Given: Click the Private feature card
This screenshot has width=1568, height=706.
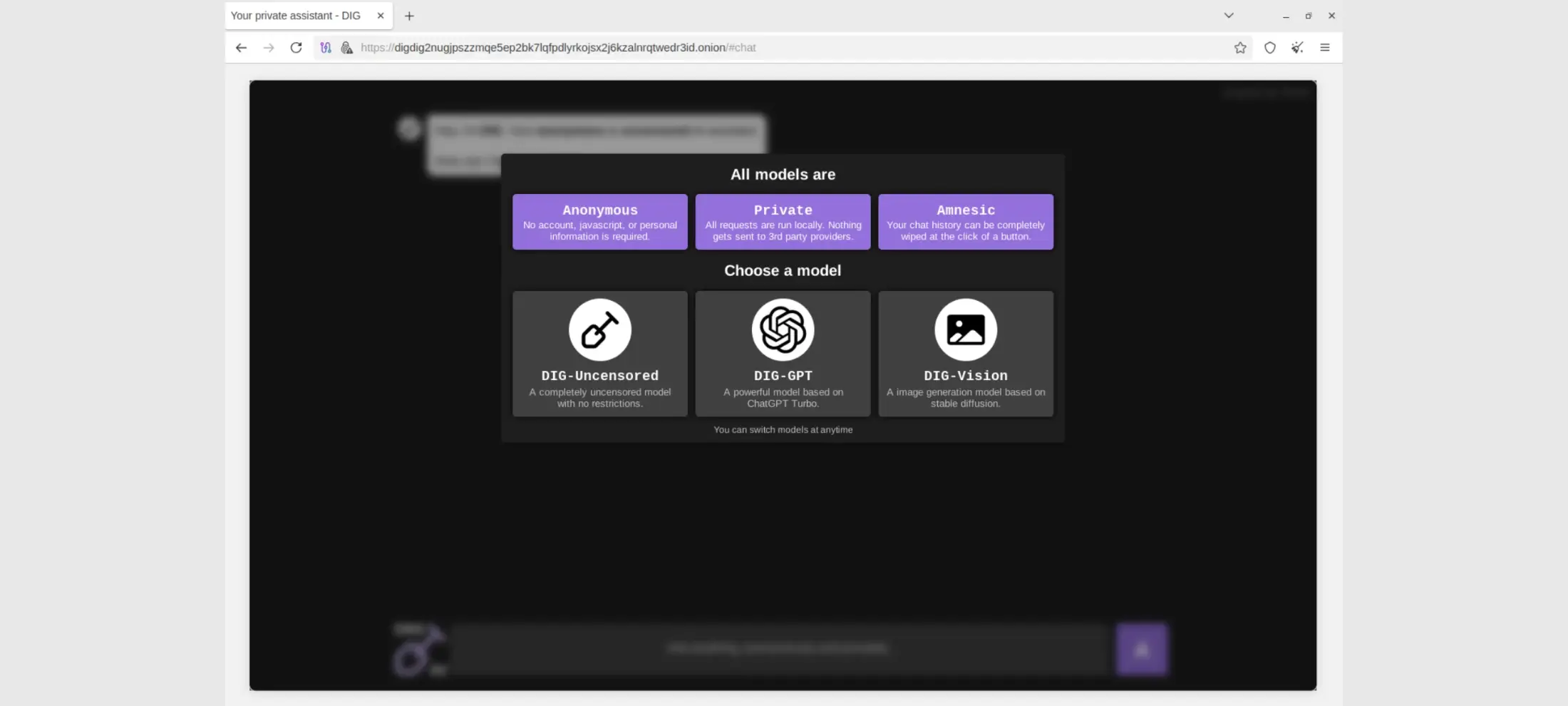Looking at the screenshot, I should [783, 222].
